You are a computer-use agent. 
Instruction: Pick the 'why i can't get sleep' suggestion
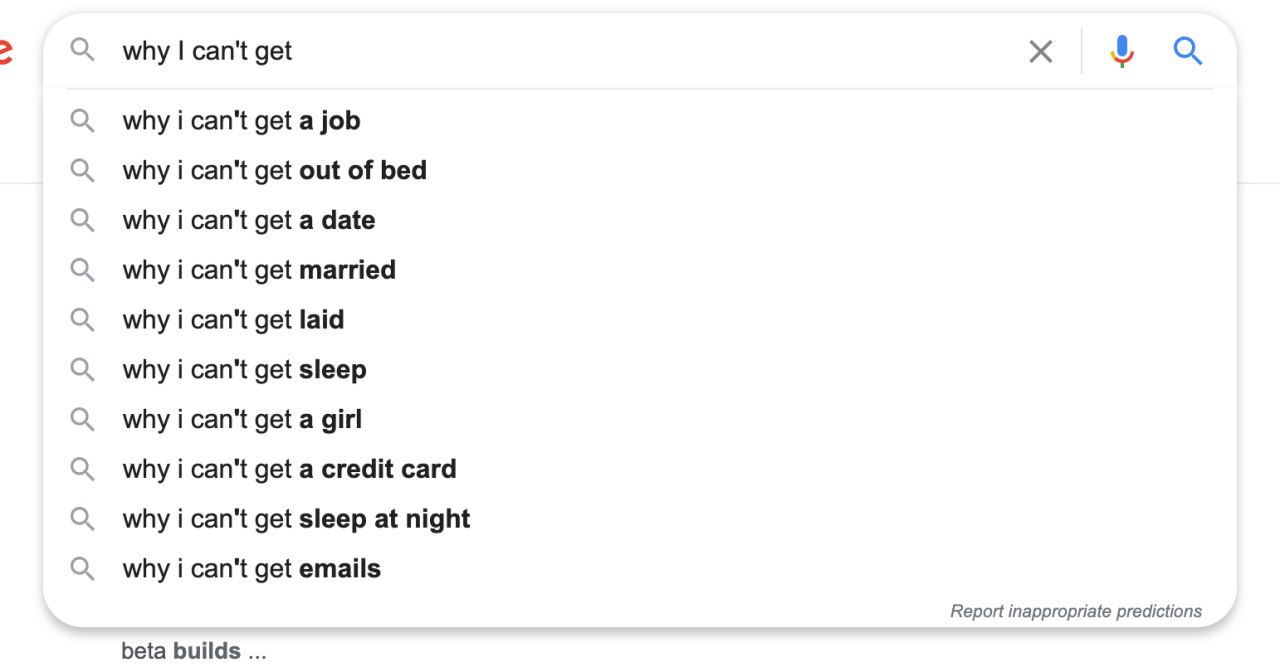click(640, 370)
